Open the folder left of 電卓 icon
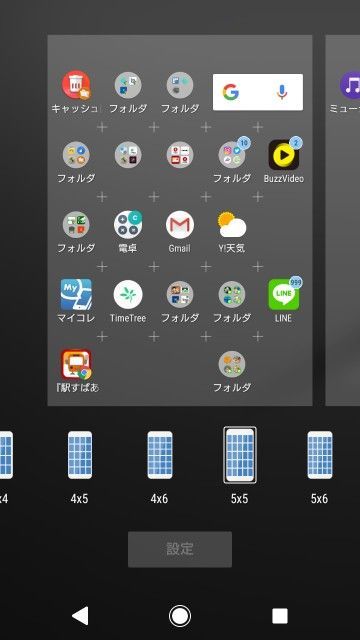360x640 pixels. click(x=76, y=224)
